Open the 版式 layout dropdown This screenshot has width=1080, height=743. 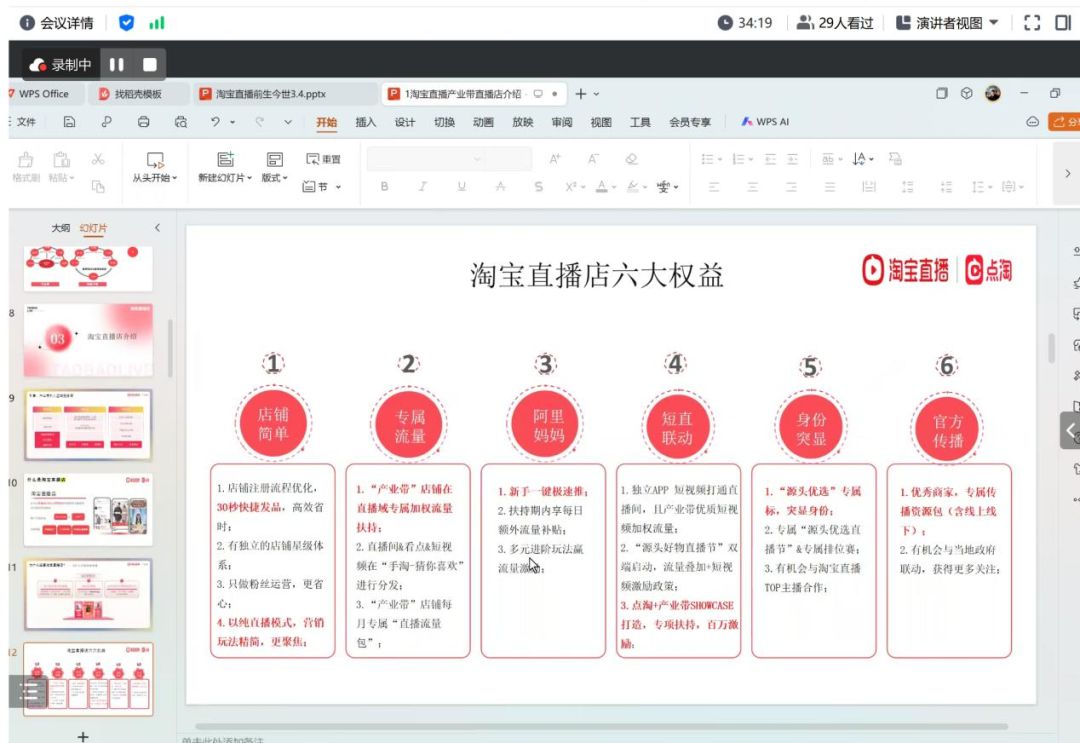point(275,167)
